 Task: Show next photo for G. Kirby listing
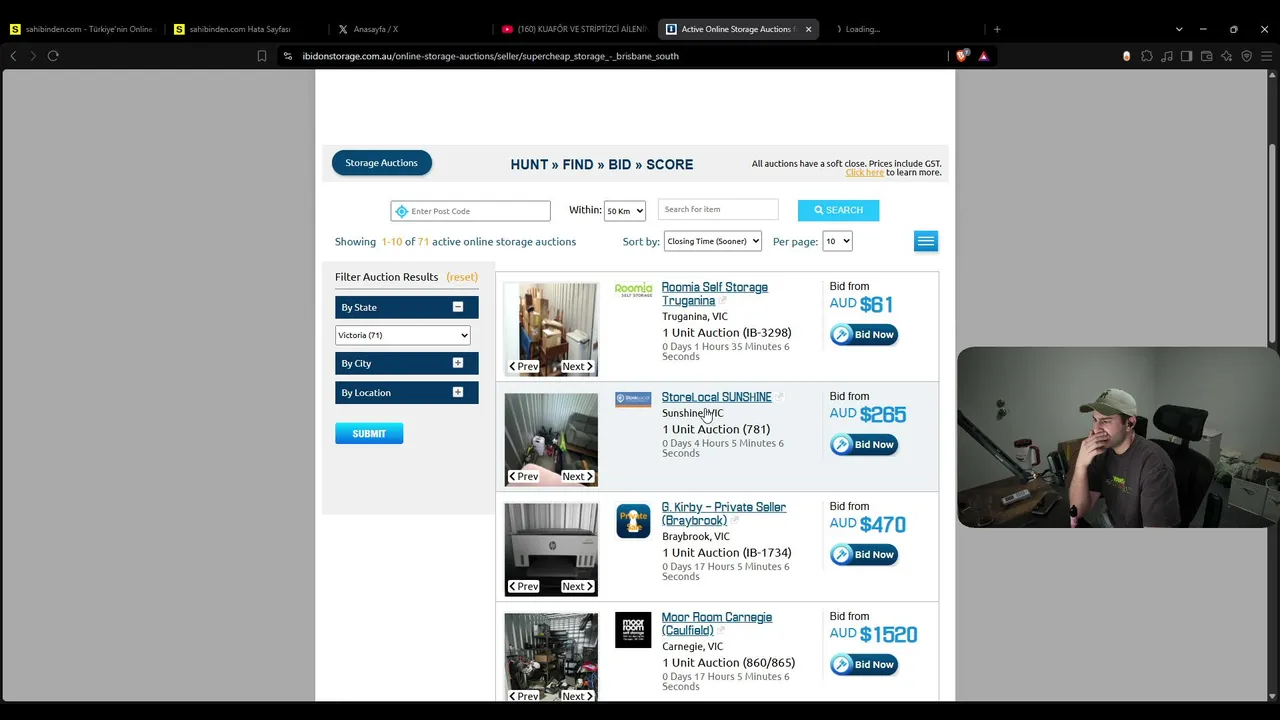pyautogui.click(x=577, y=587)
